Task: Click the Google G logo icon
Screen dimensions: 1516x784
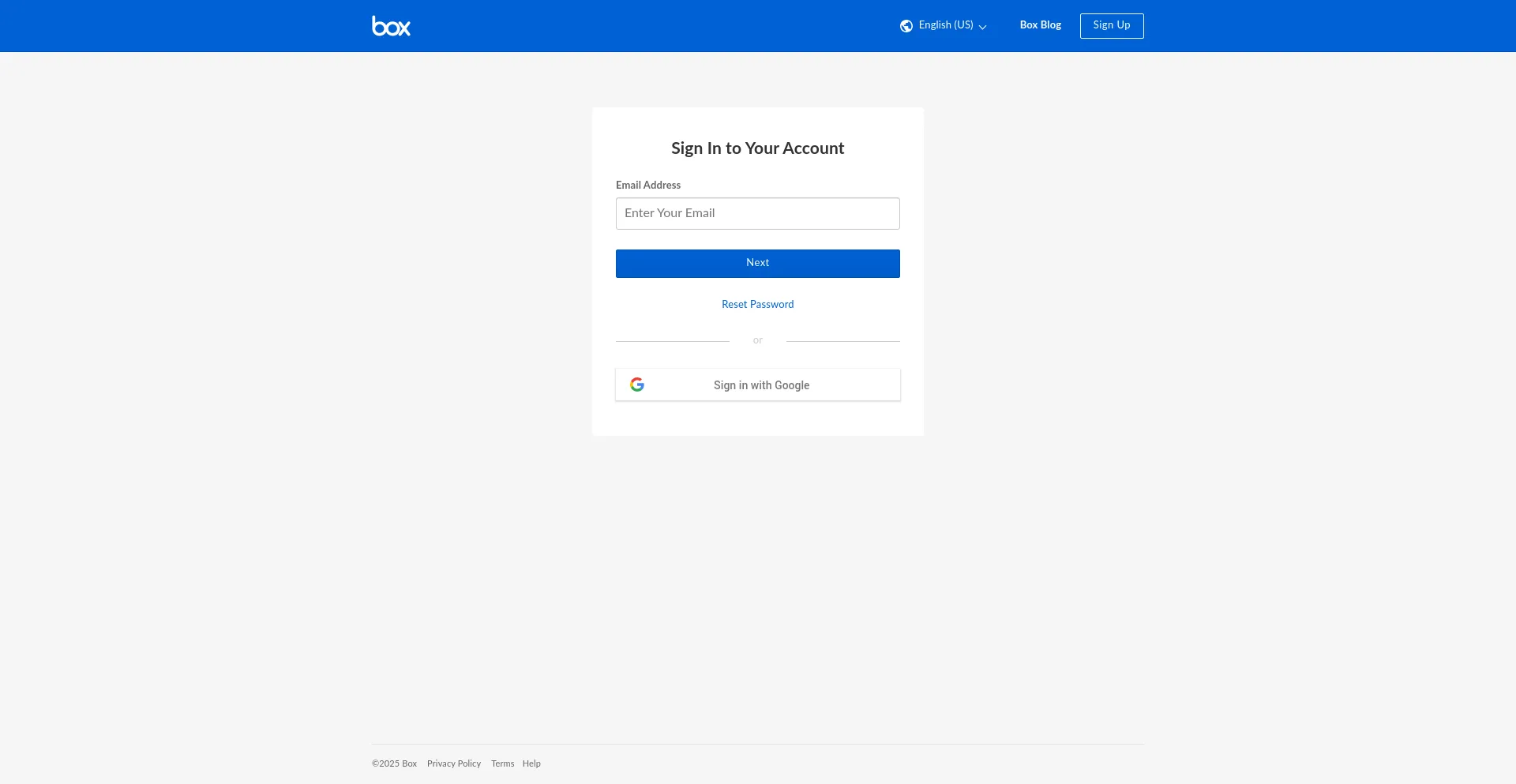Action: [x=637, y=384]
